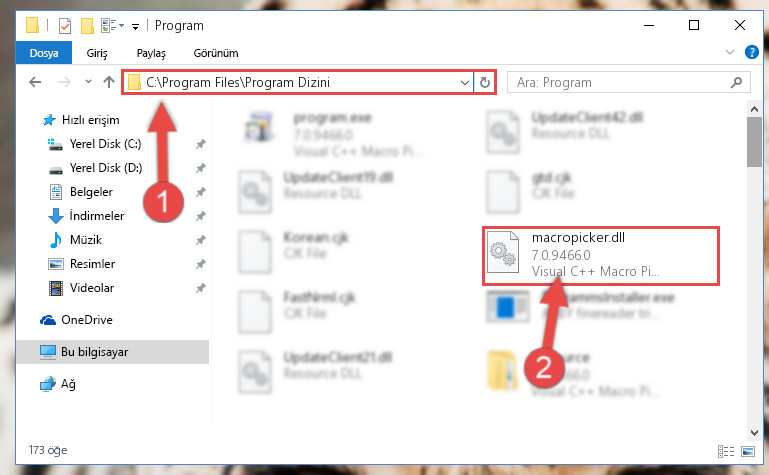Image resolution: width=769 pixels, height=475 pixels.
Task: Open İndirmeler in the navigation pane
Action: [97, 216]
